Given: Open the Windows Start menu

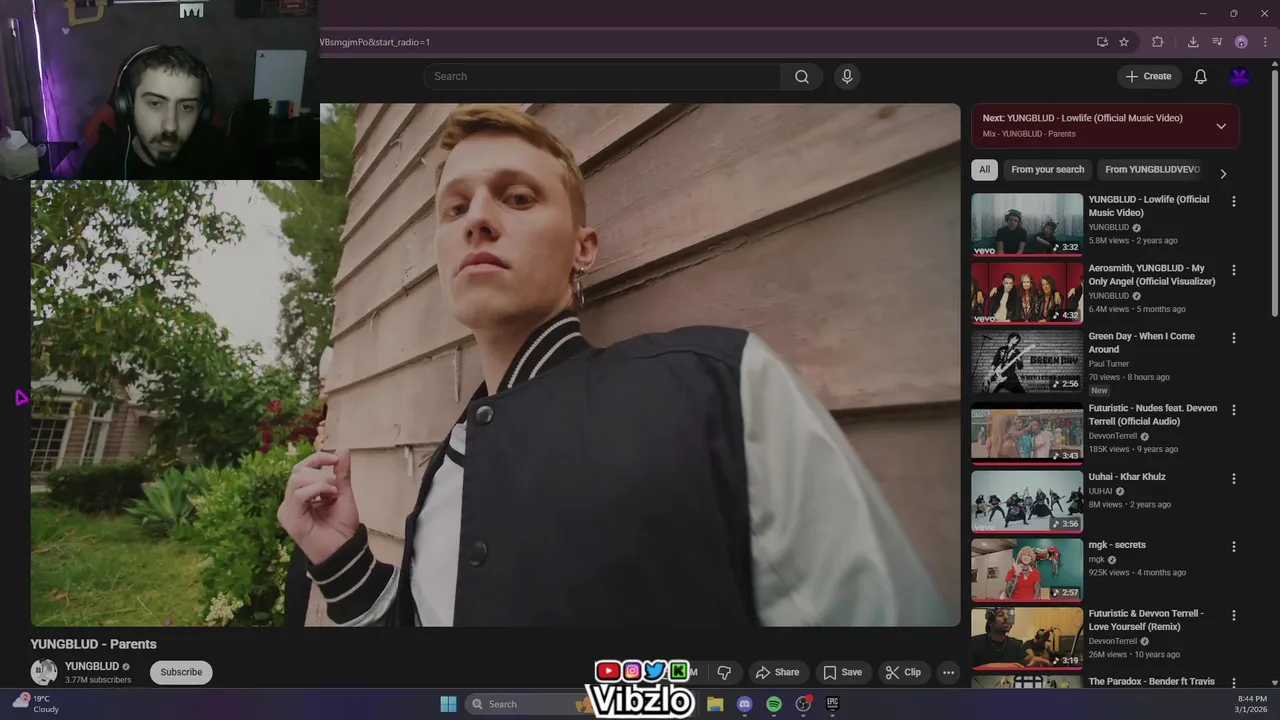Looking at the screenshot, I should click(x=448, y=704).
